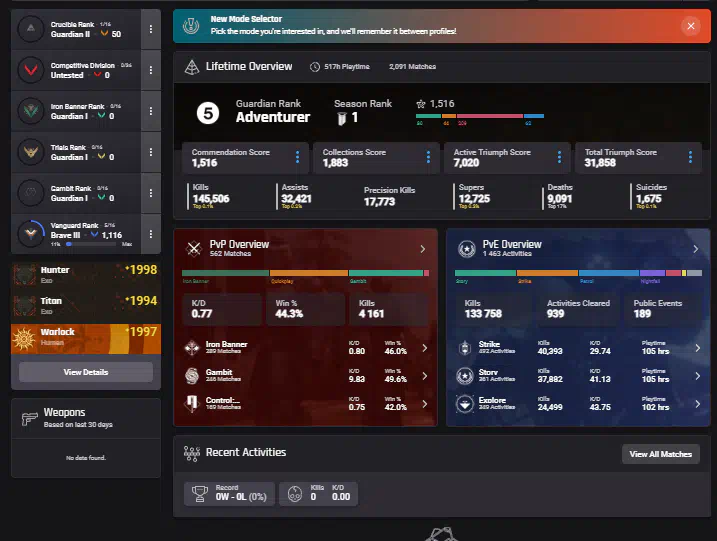Click the Record trophy icon
This screenshot has height=541, width=717.
pyautogui.click(x=200, y=494)
